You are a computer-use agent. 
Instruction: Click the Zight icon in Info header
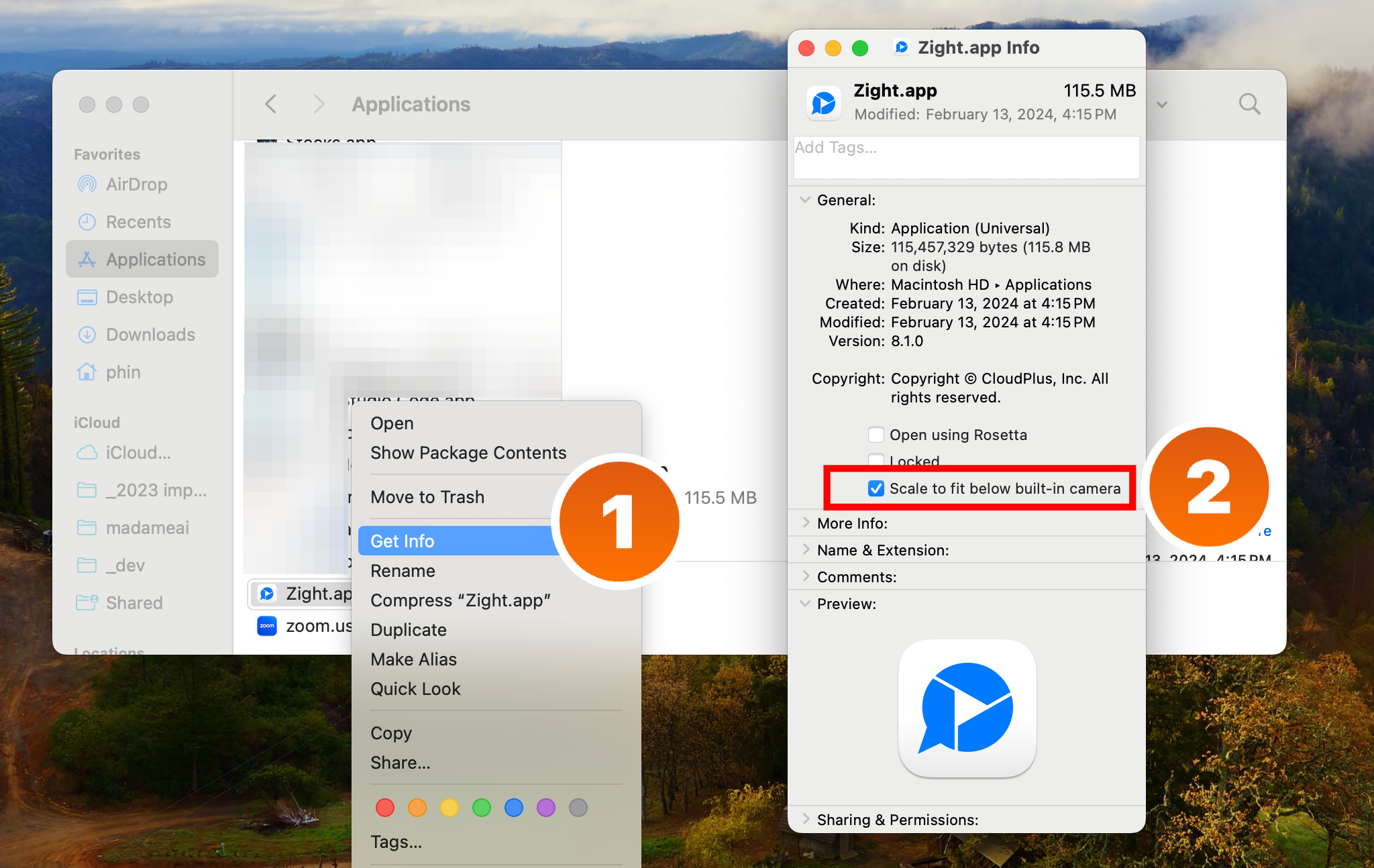(x=824, y=103)
